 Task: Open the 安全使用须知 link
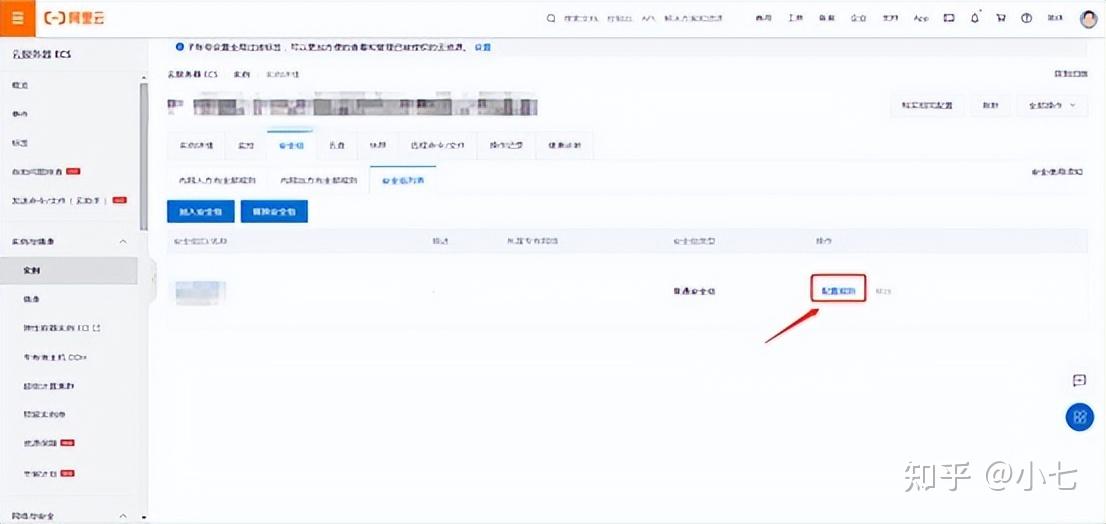coord(1057,171)
